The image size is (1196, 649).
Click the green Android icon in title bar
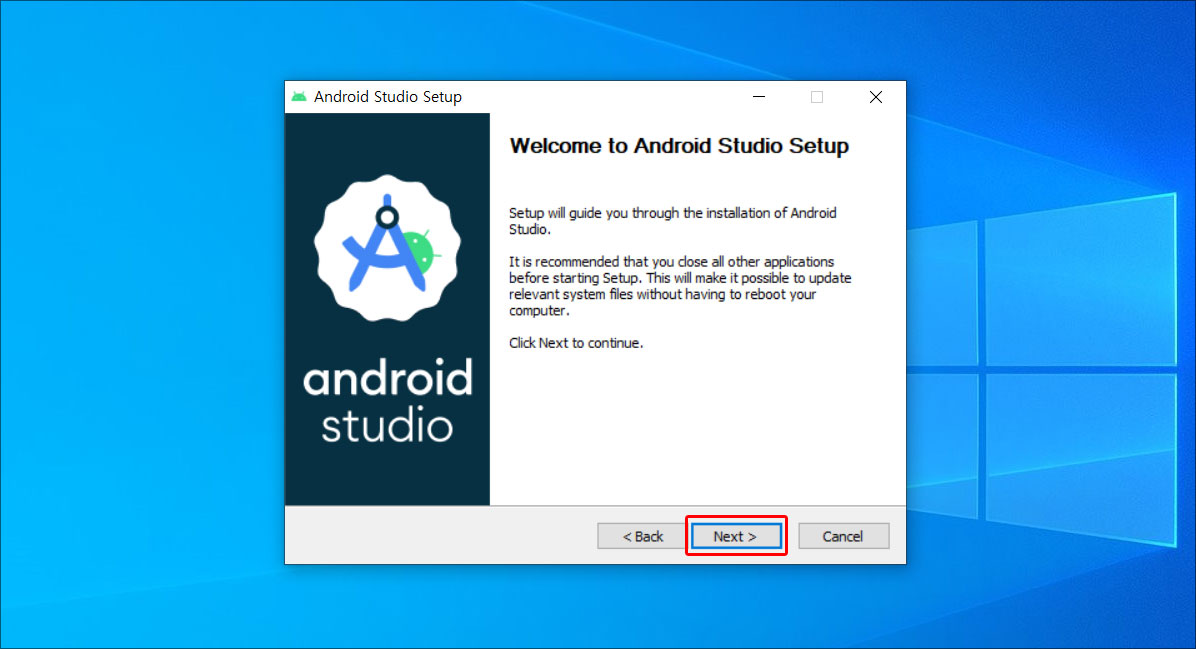click(298, 97)
